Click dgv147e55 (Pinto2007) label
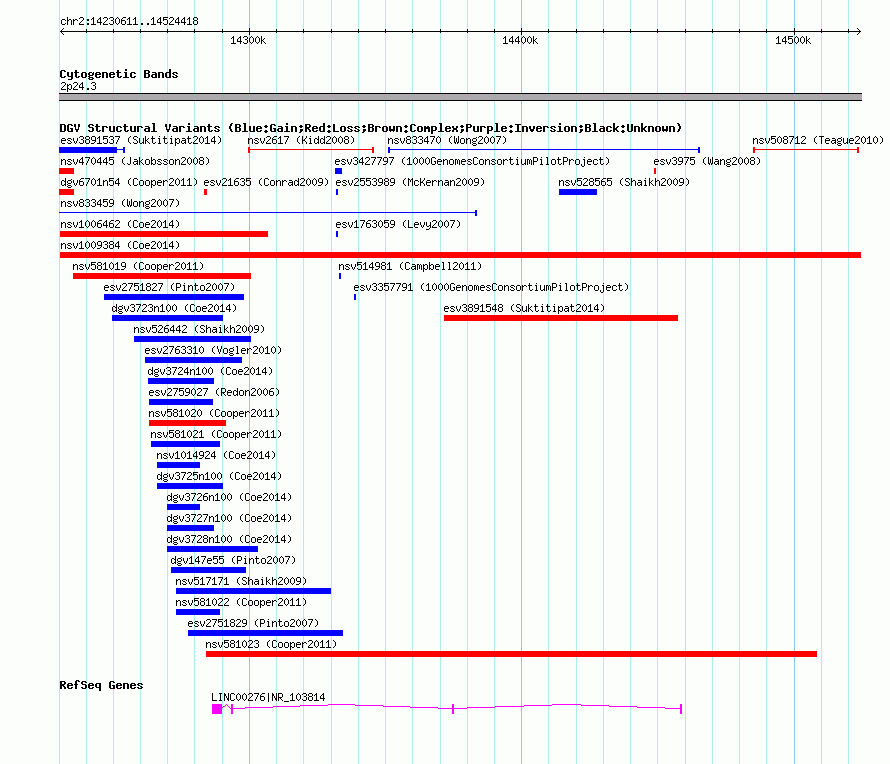 pyautogui.click(x=233, y=560)
